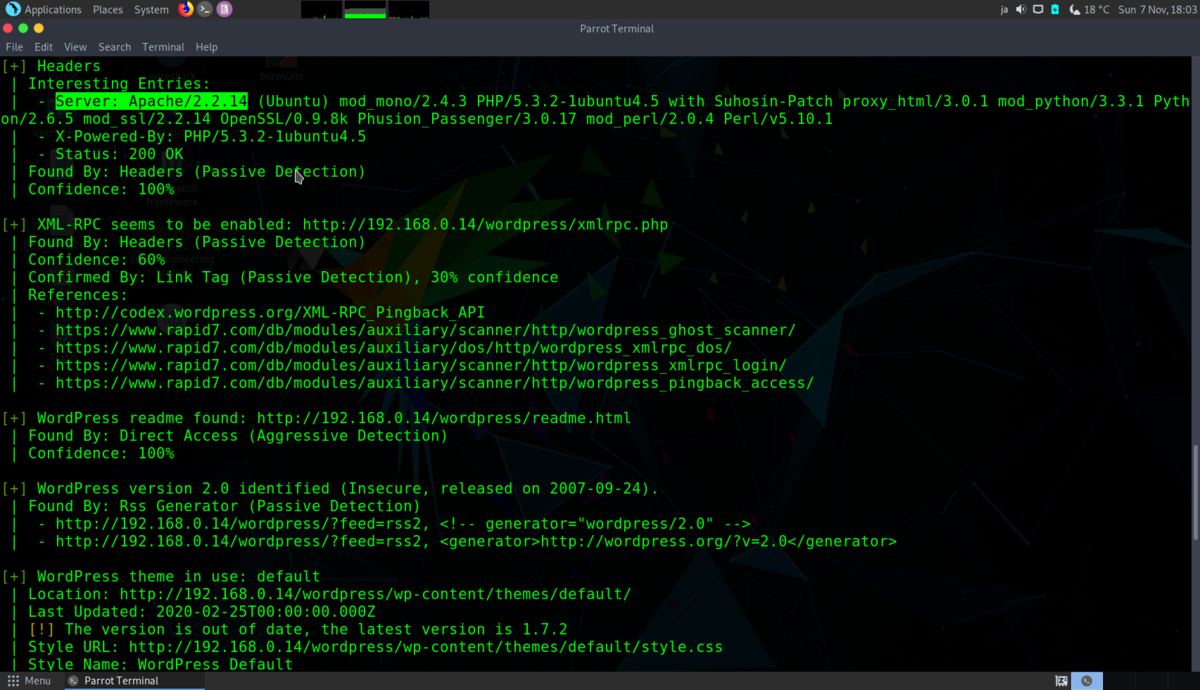Click the battery charging indicator
The image size is (1200, 690).
(1055, 9)
